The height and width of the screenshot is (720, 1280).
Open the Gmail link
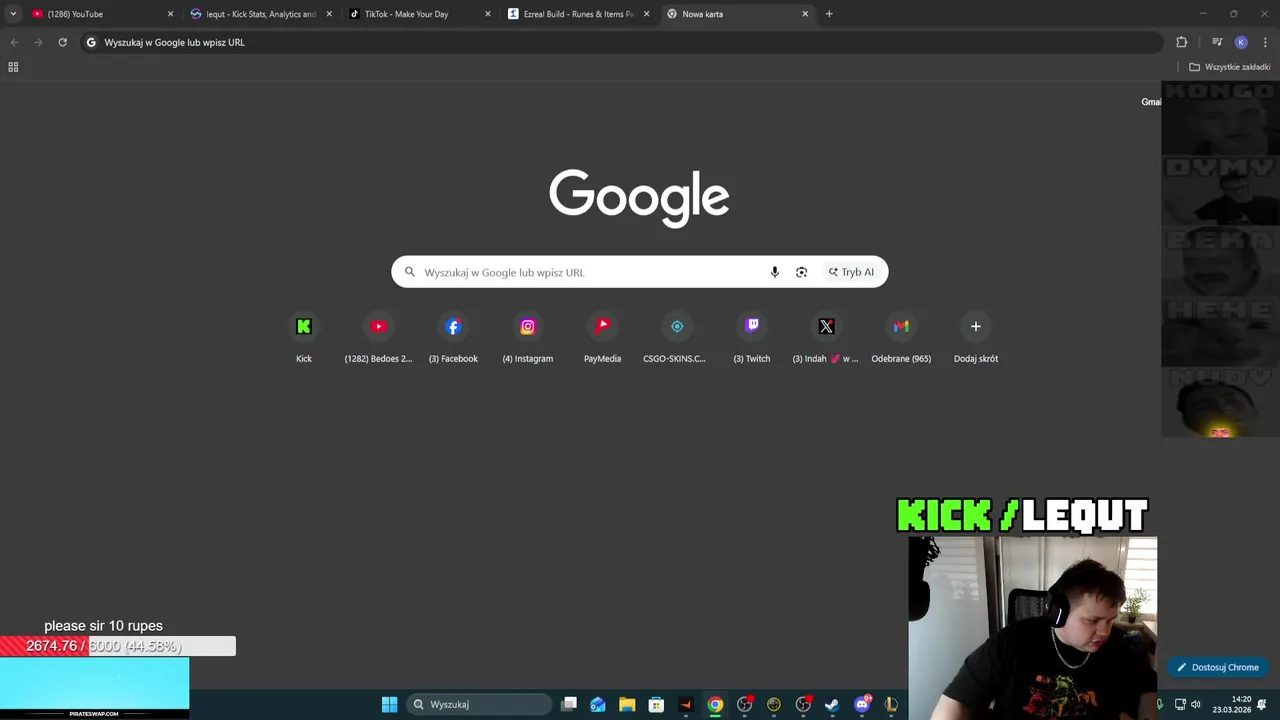(x=1151, y=102)
